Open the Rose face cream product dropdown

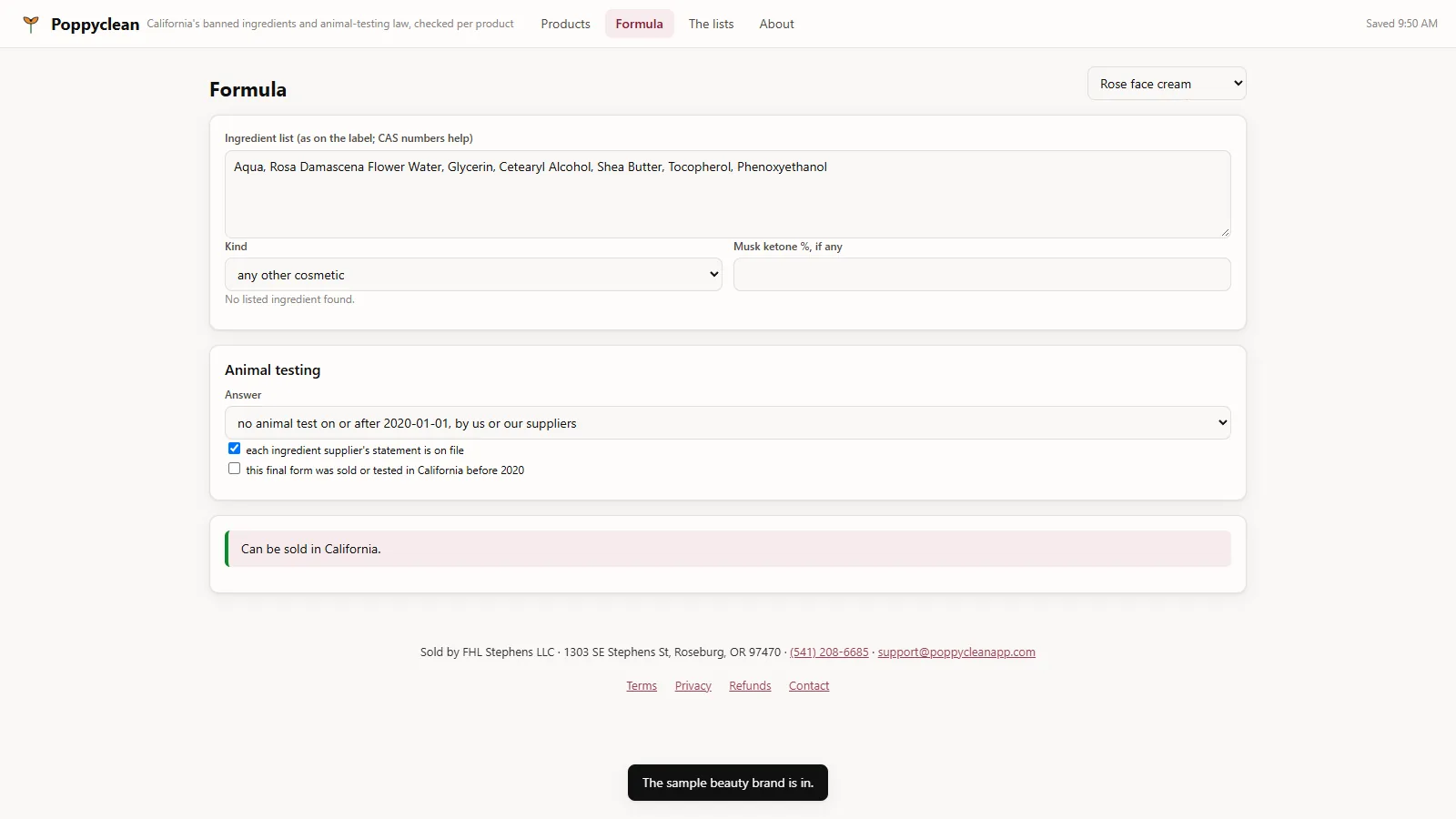click(1167, 84)
